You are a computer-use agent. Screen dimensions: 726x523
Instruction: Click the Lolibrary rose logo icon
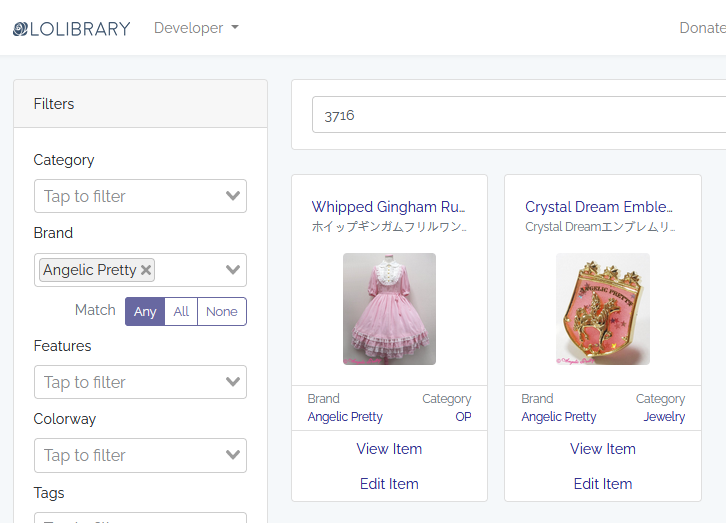point(20,29)
